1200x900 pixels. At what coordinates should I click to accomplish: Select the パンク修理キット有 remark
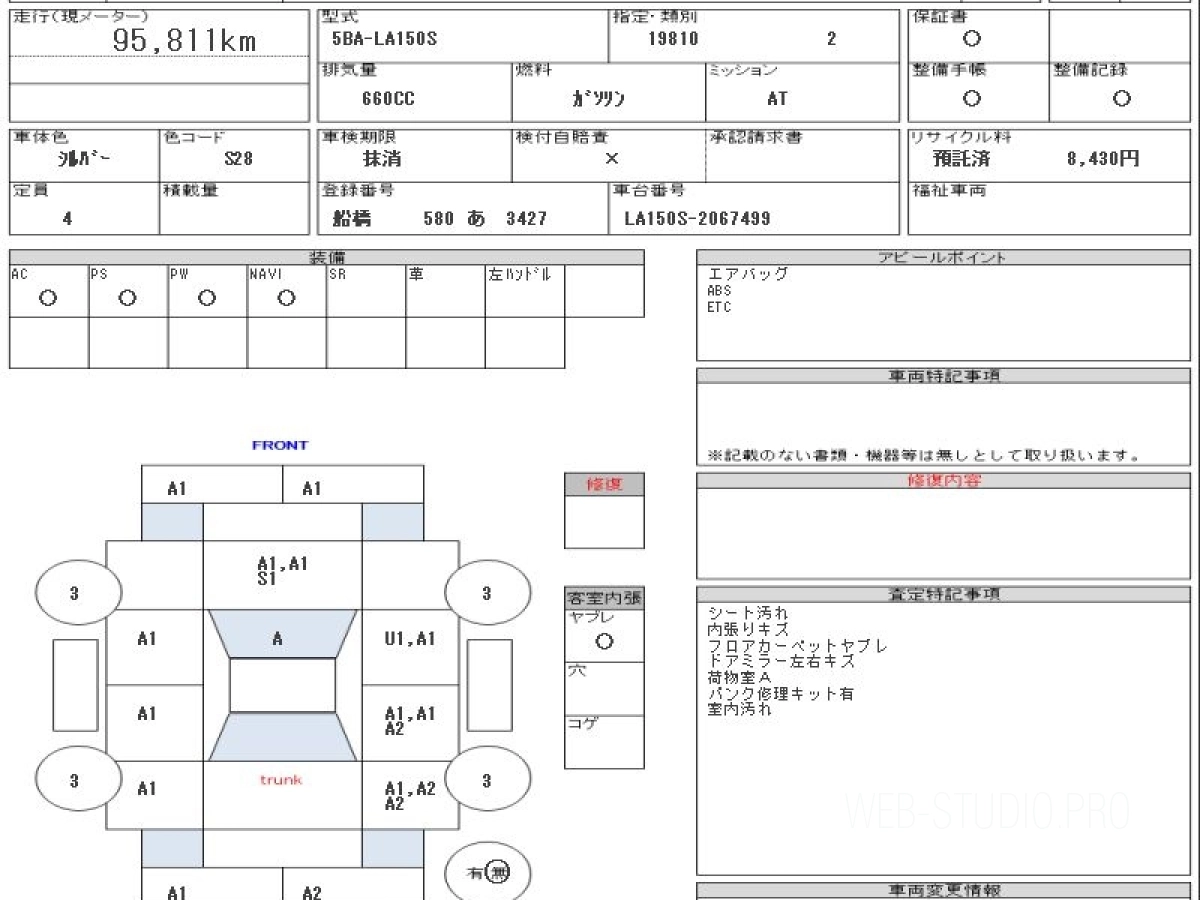(x=780, y=693)
